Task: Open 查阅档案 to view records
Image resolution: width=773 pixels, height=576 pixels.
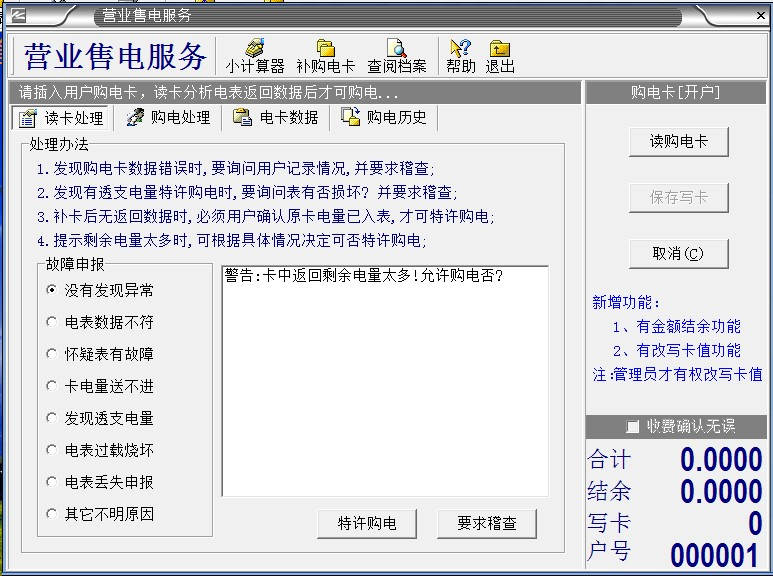Action: (x=396, y=55)
